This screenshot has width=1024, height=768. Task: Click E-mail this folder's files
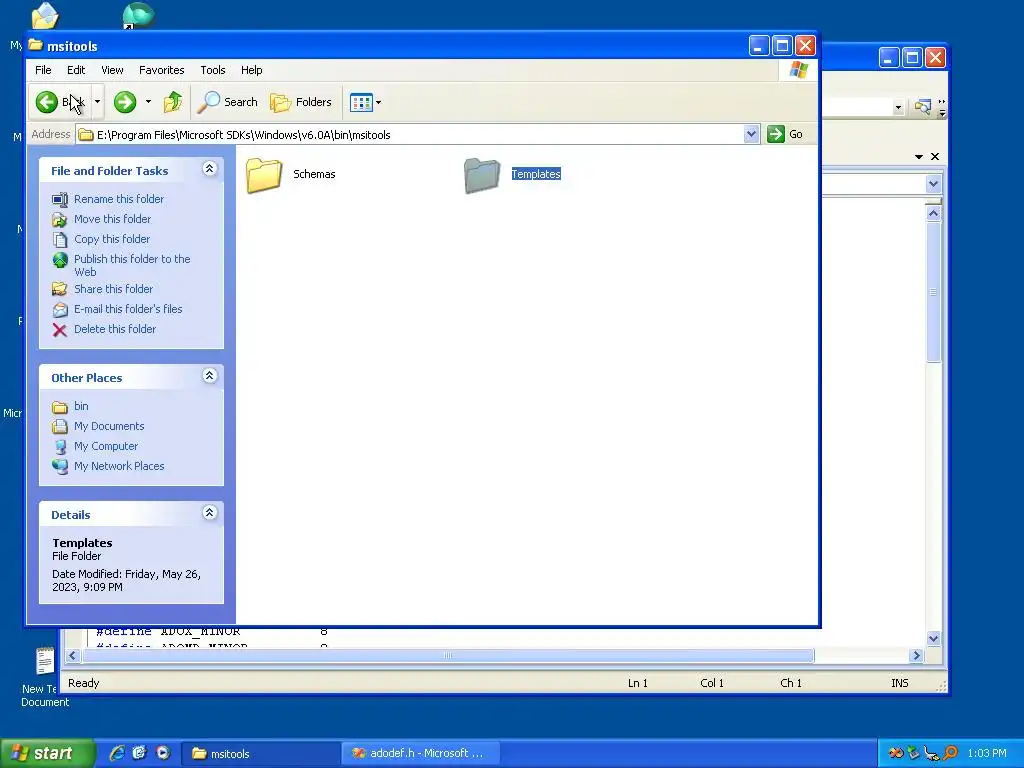pyautogui.click(x=128, y=309)
